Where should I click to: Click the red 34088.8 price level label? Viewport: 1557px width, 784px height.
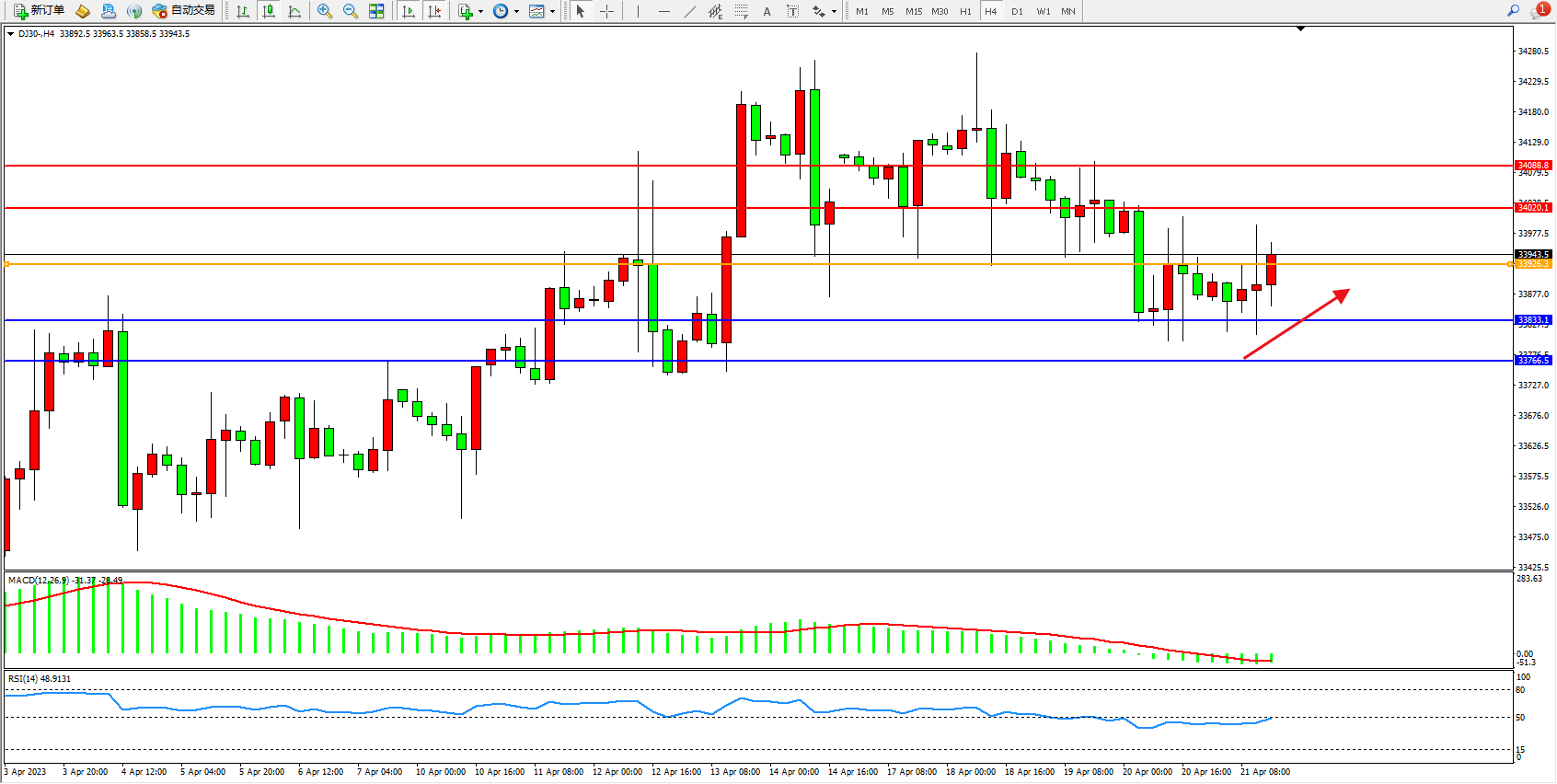pos(1533,166)
